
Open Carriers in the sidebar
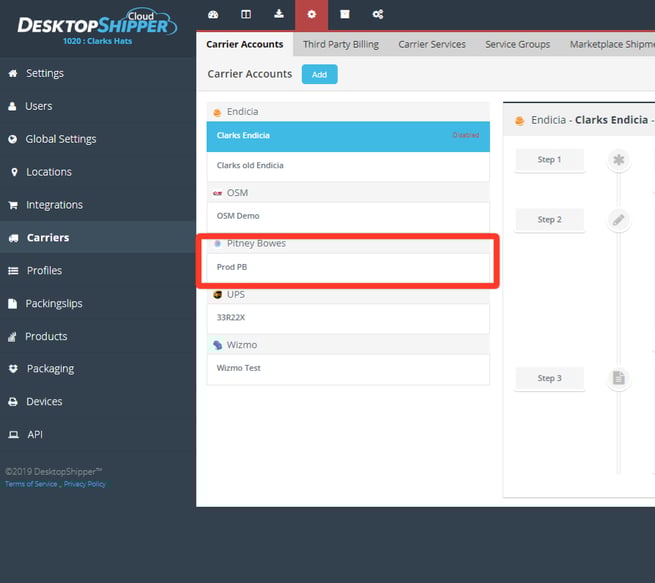[x=98, y=238]
